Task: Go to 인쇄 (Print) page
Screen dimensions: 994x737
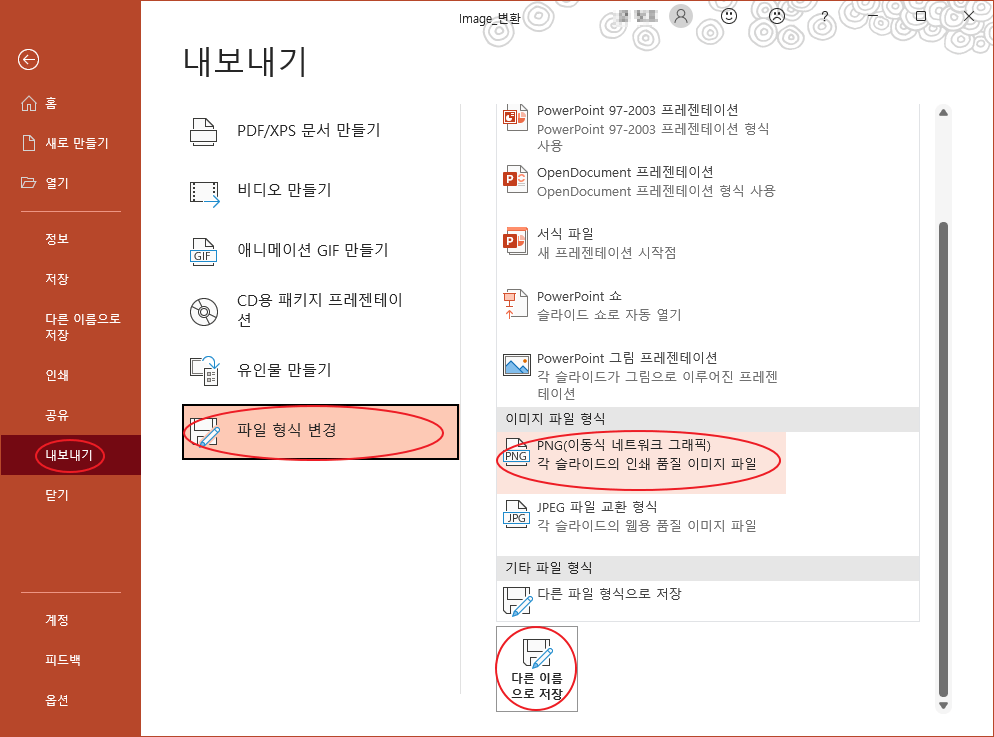Action: [70, 375]
